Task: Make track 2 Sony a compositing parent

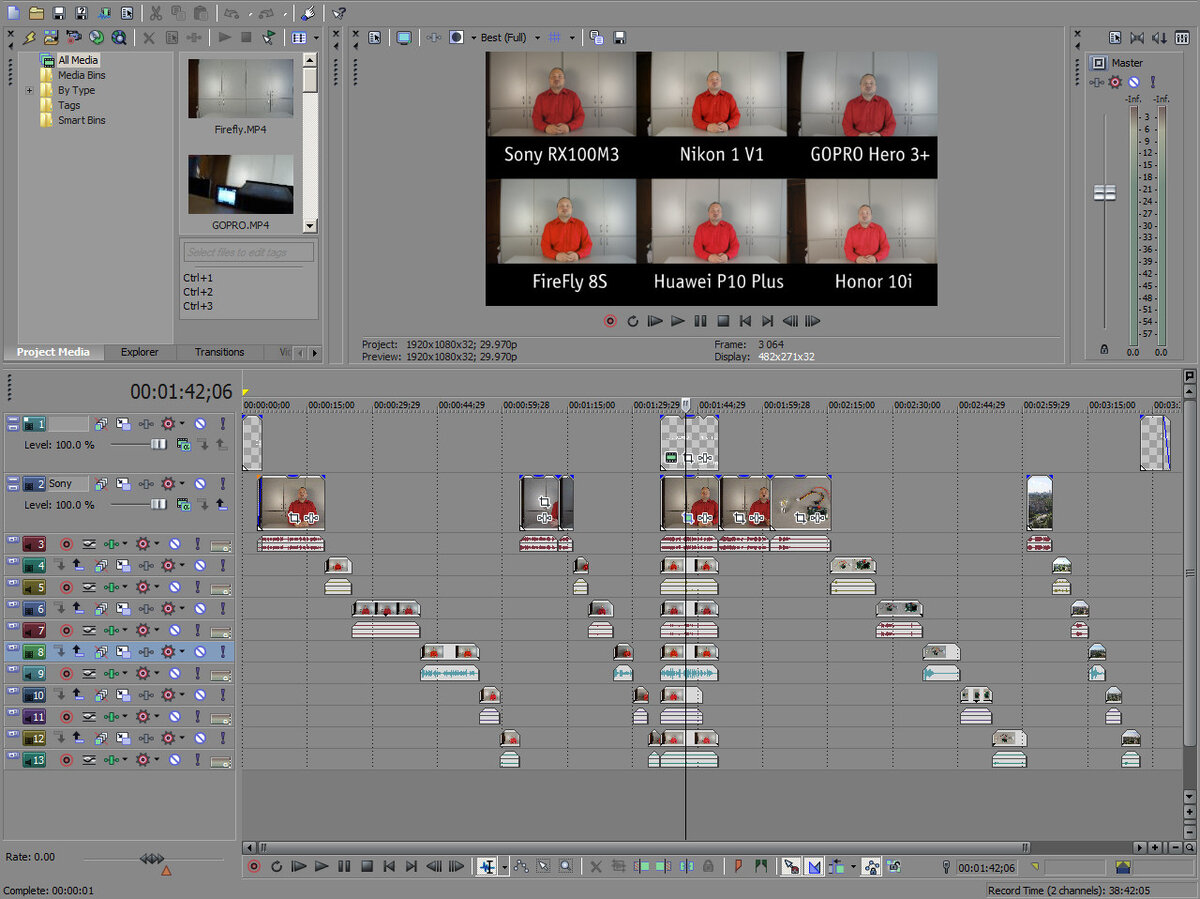Action: pyautogui.click(x=221, y=504)
